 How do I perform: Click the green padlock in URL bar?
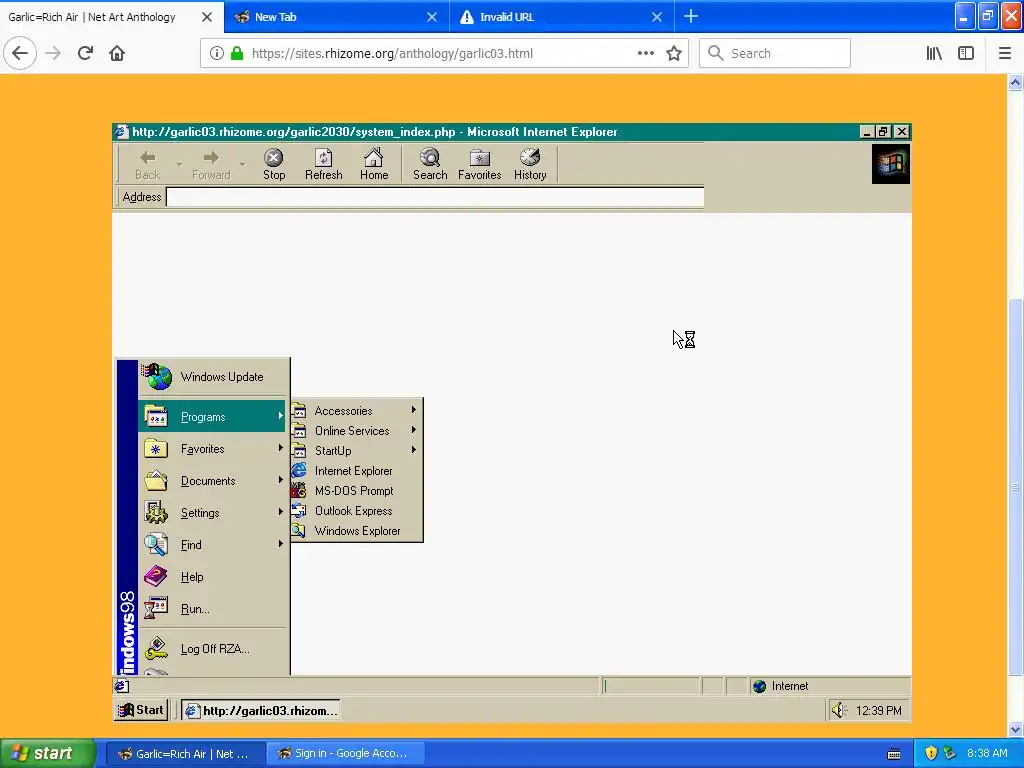click(x=237, y=54)
